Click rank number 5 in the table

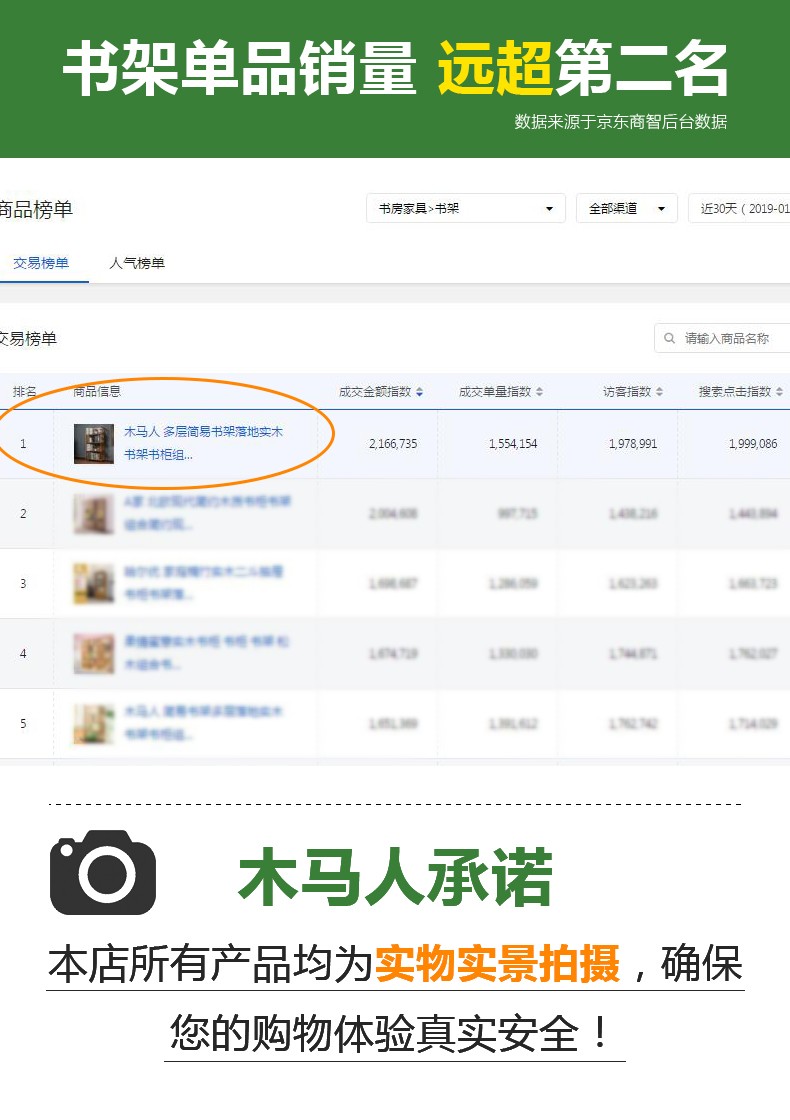pyautogui.click(x=23, y=724)
